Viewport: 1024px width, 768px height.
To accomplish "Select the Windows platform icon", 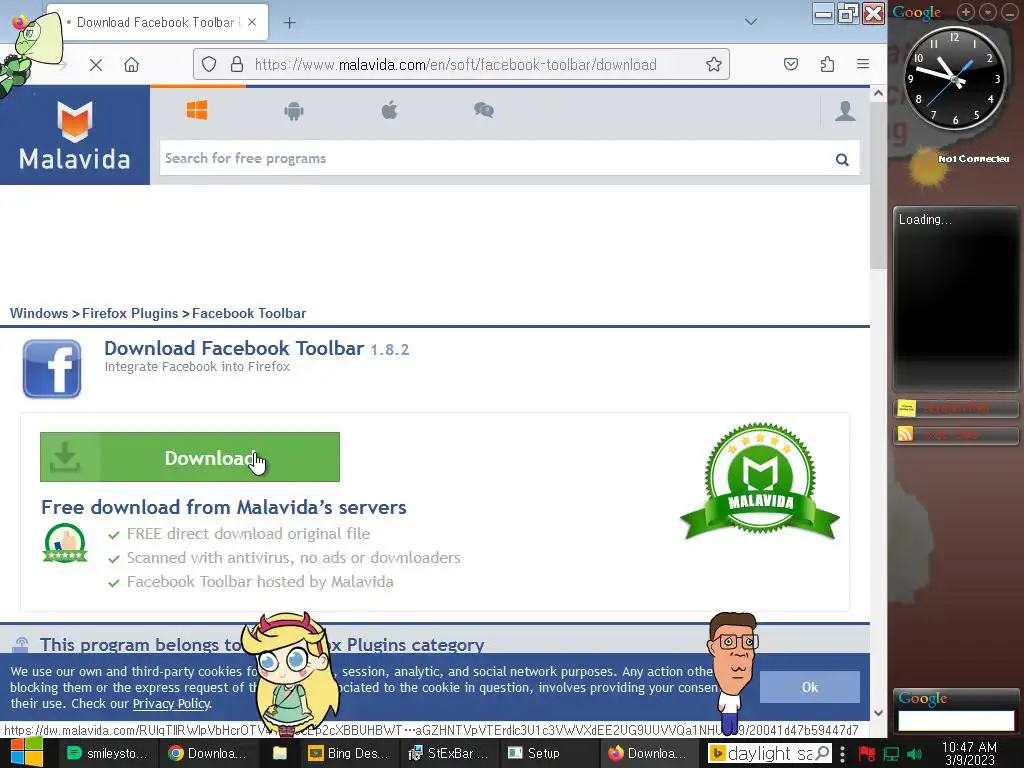I will click(197, 110).
